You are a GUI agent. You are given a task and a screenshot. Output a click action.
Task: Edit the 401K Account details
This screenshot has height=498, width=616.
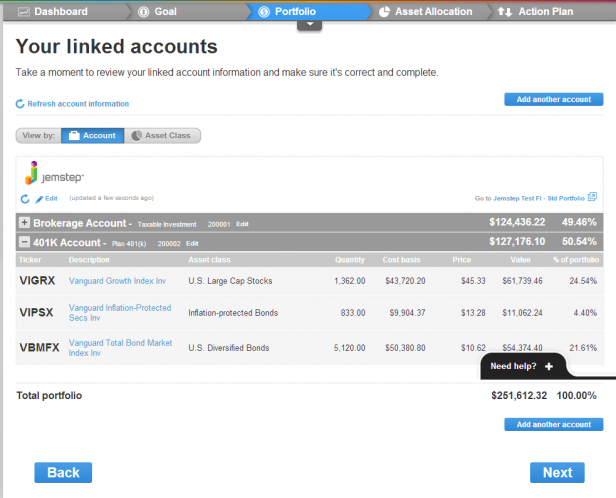click(192, 243)
